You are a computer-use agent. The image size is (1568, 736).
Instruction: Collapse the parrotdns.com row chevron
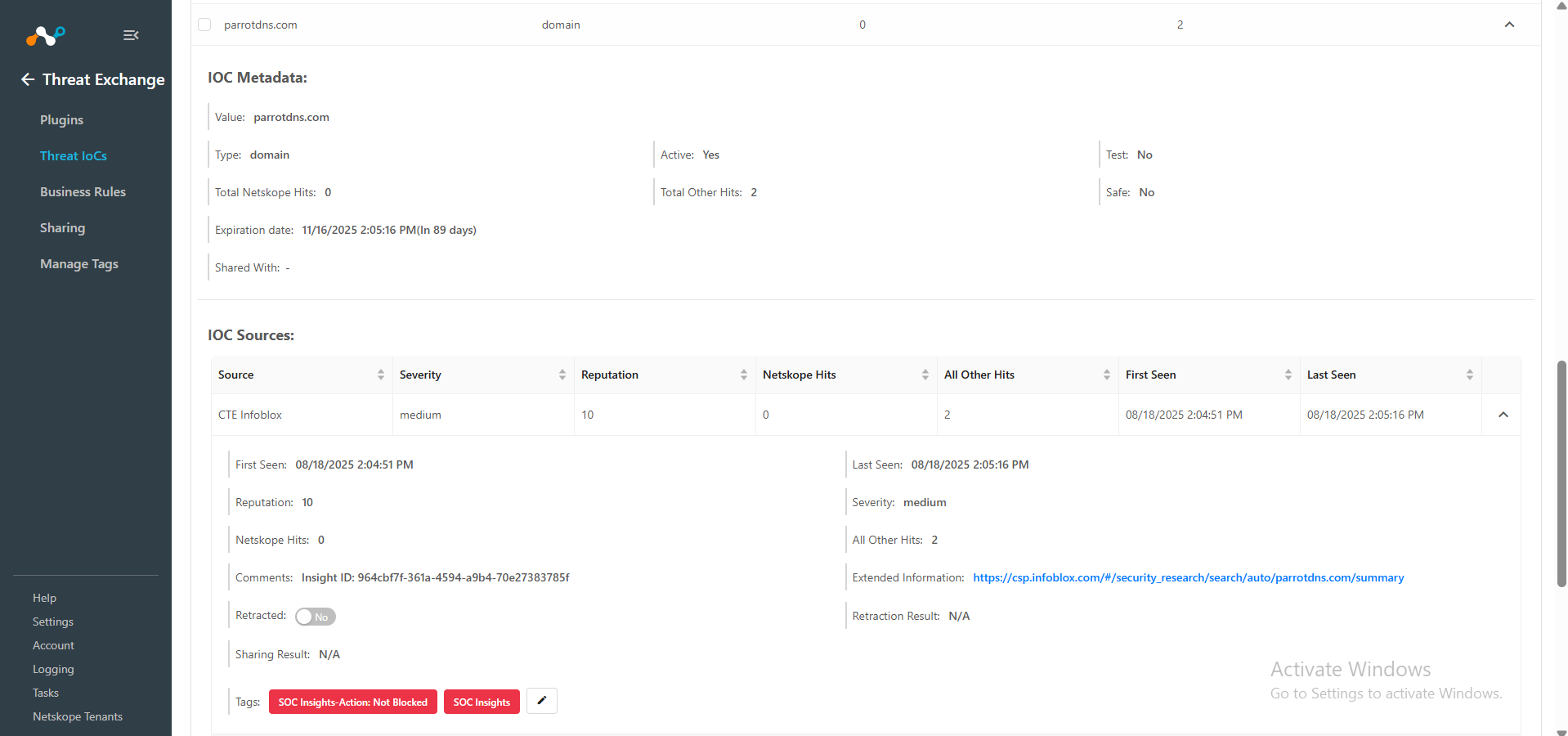tap(1509, 25)
